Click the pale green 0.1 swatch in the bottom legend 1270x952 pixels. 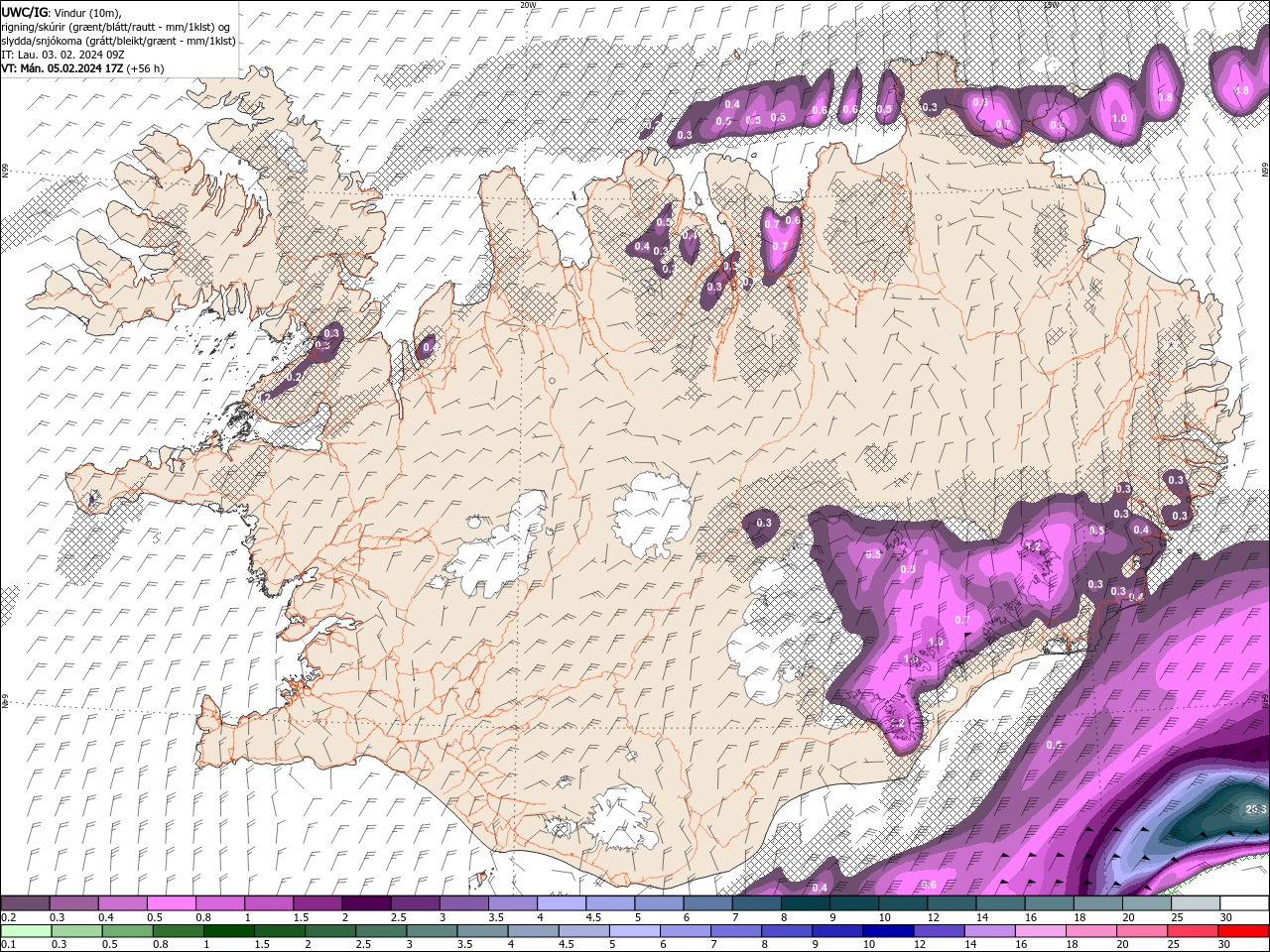[x=26, y=931]
